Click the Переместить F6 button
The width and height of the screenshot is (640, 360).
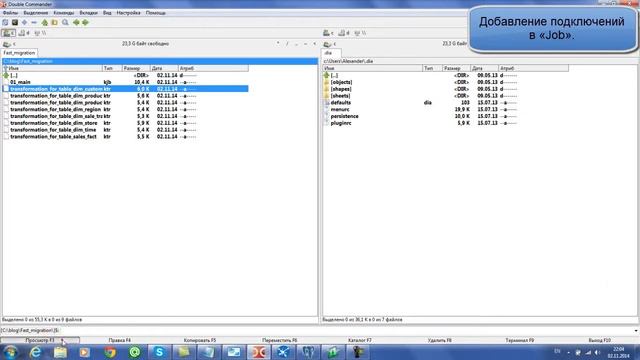click(x=280, y=340)
